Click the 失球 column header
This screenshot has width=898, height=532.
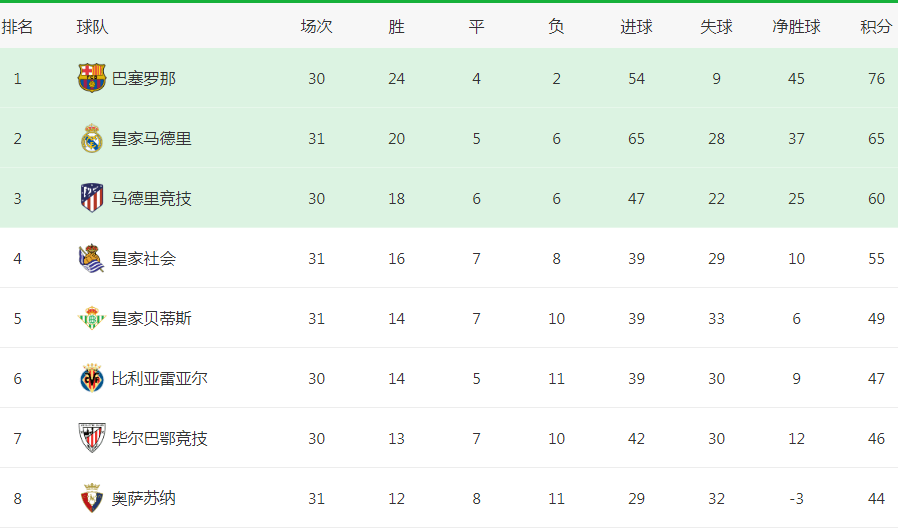click(716, 26)
